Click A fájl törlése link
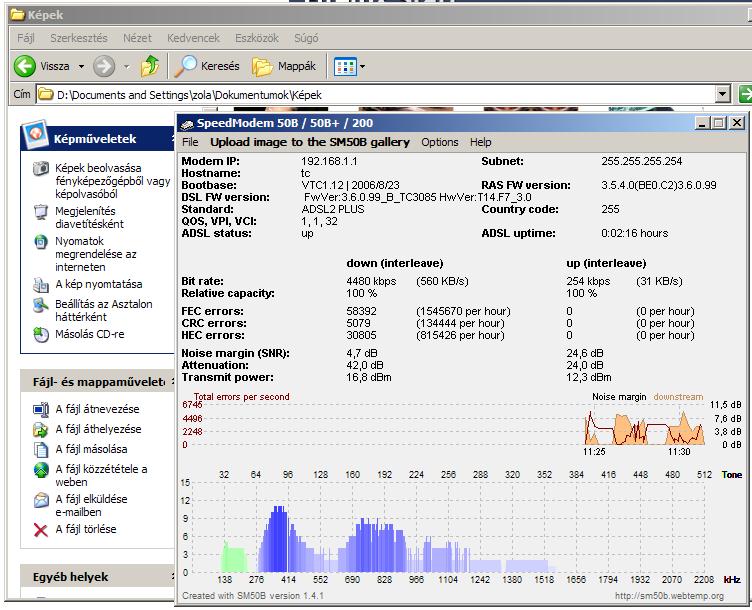 (x=85, y=529)
